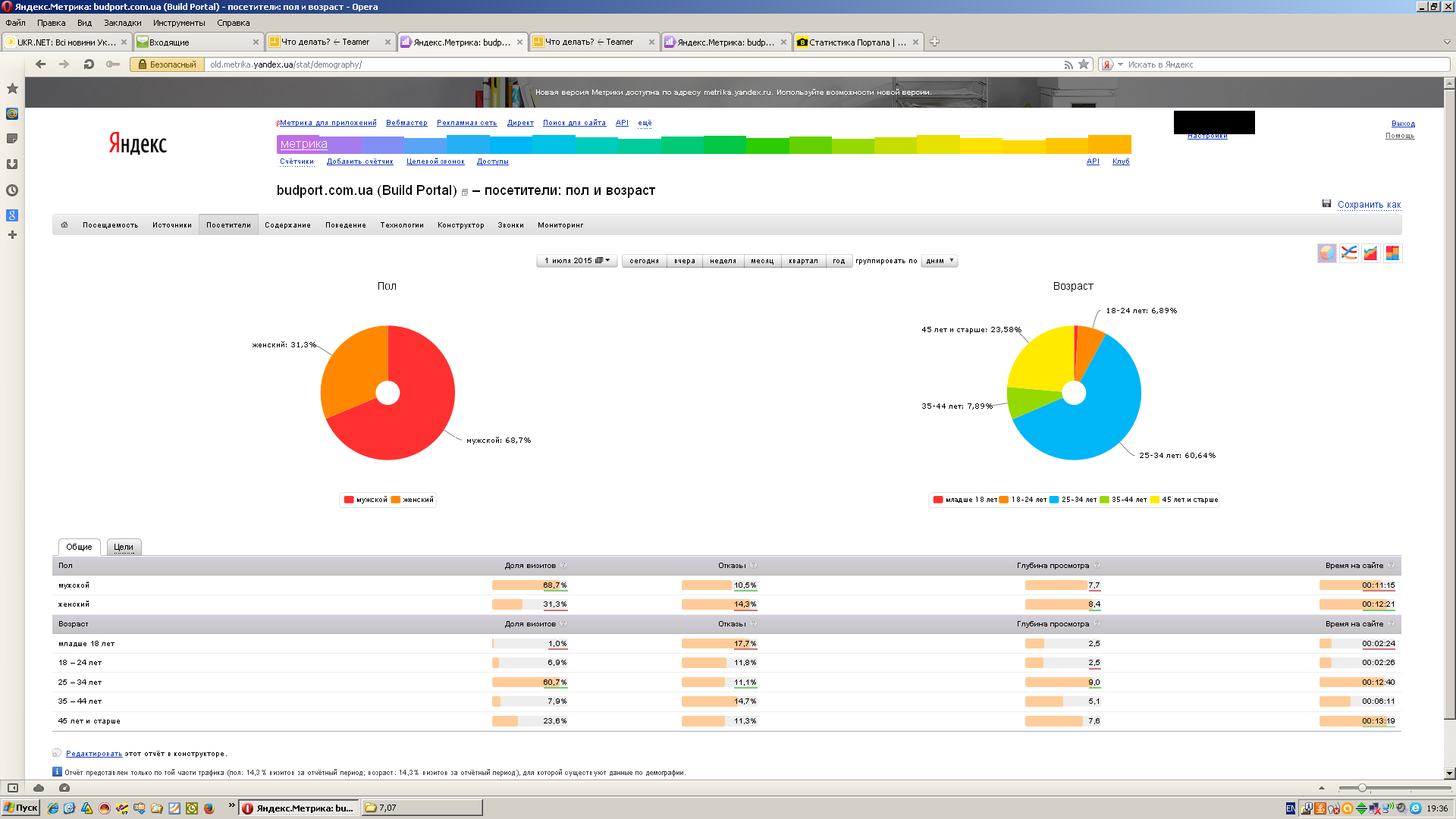Viewport: 1456px width, 819px height.
Task: Click the Искать в Яндекс search field
Action: pos(1285,64)
